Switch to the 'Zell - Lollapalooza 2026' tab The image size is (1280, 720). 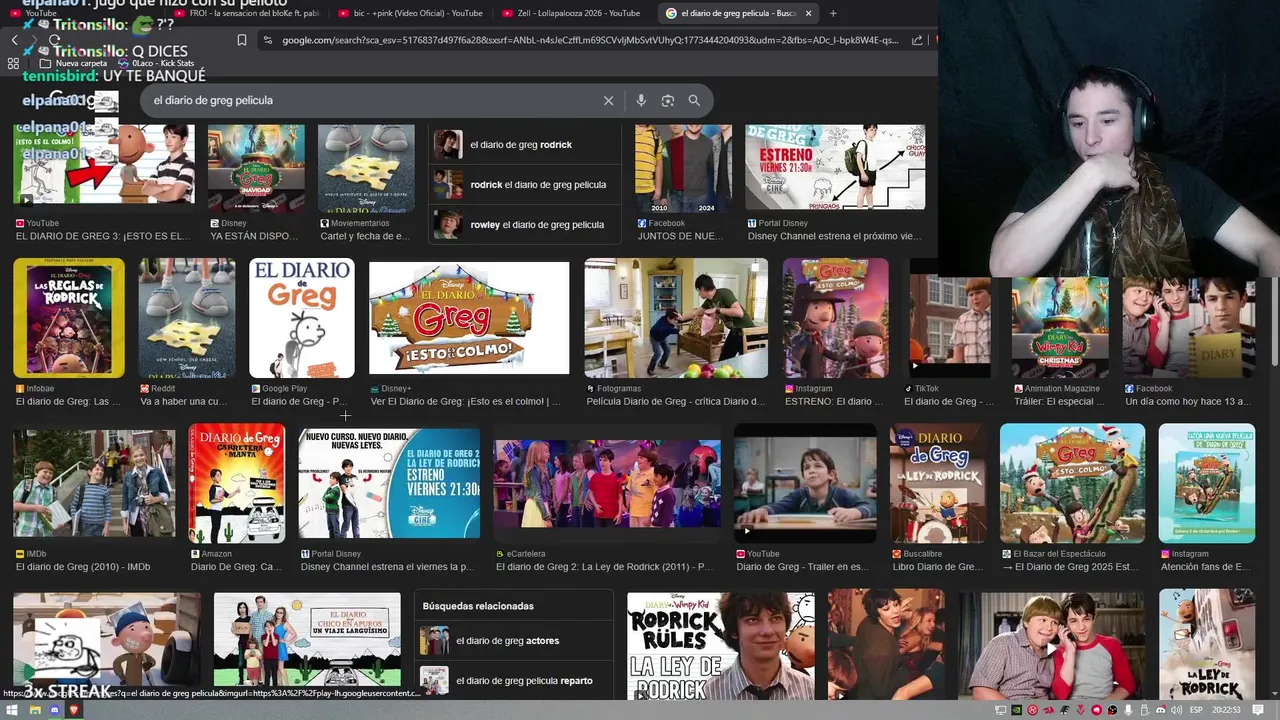571,13
